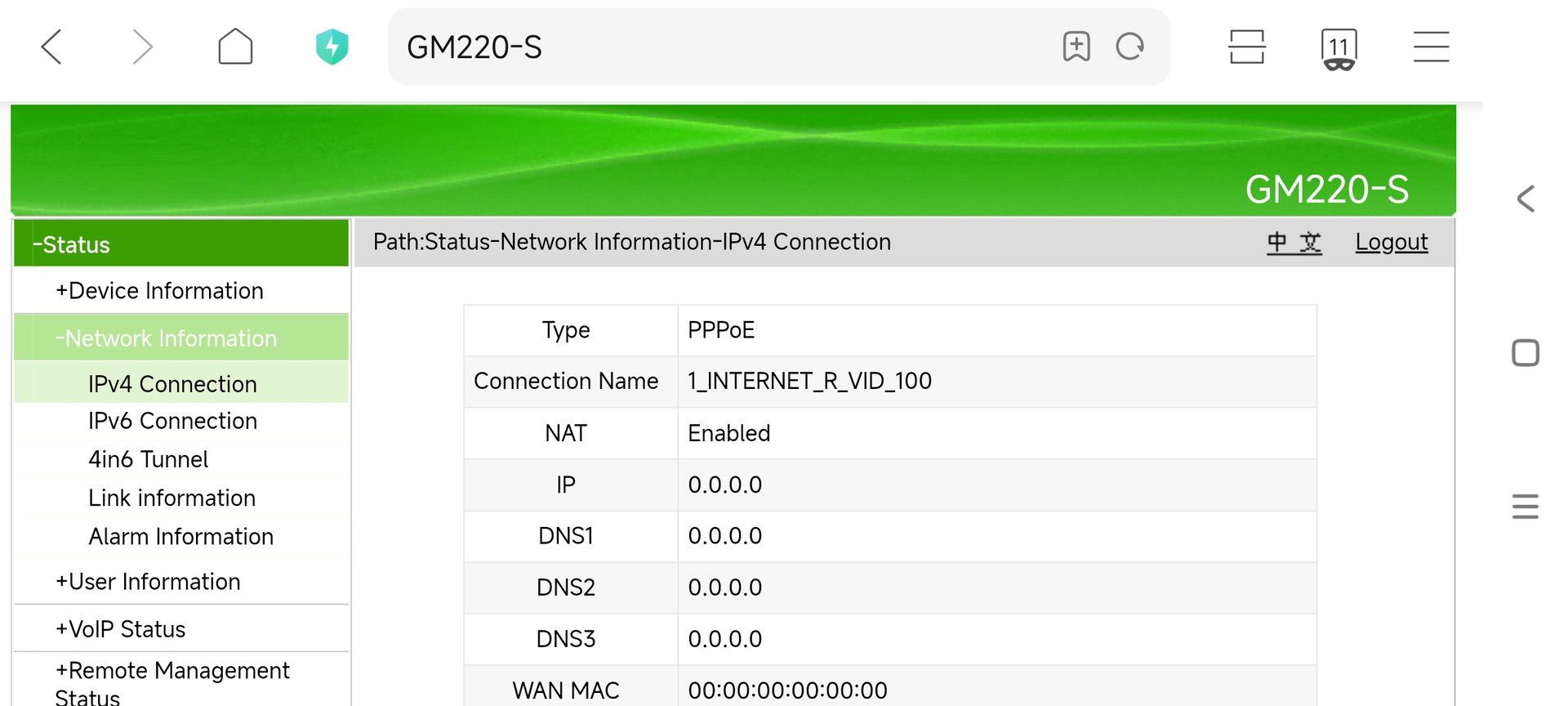Open the split-screen view icon
Screen dimensions: 1568x706
(x=1247, y=47)
